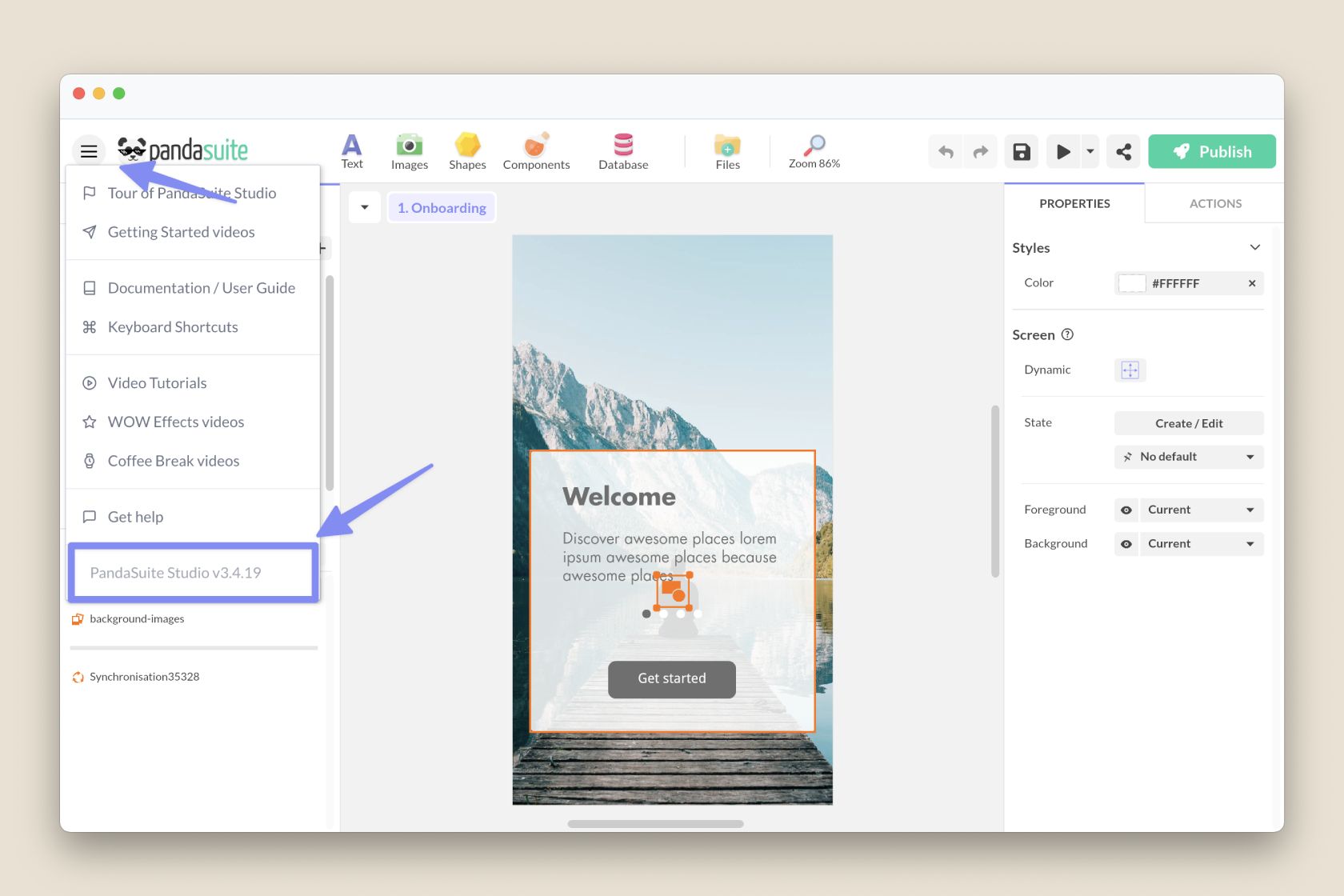
Task: Click the Create / Edit state button
Action: 1189,423
